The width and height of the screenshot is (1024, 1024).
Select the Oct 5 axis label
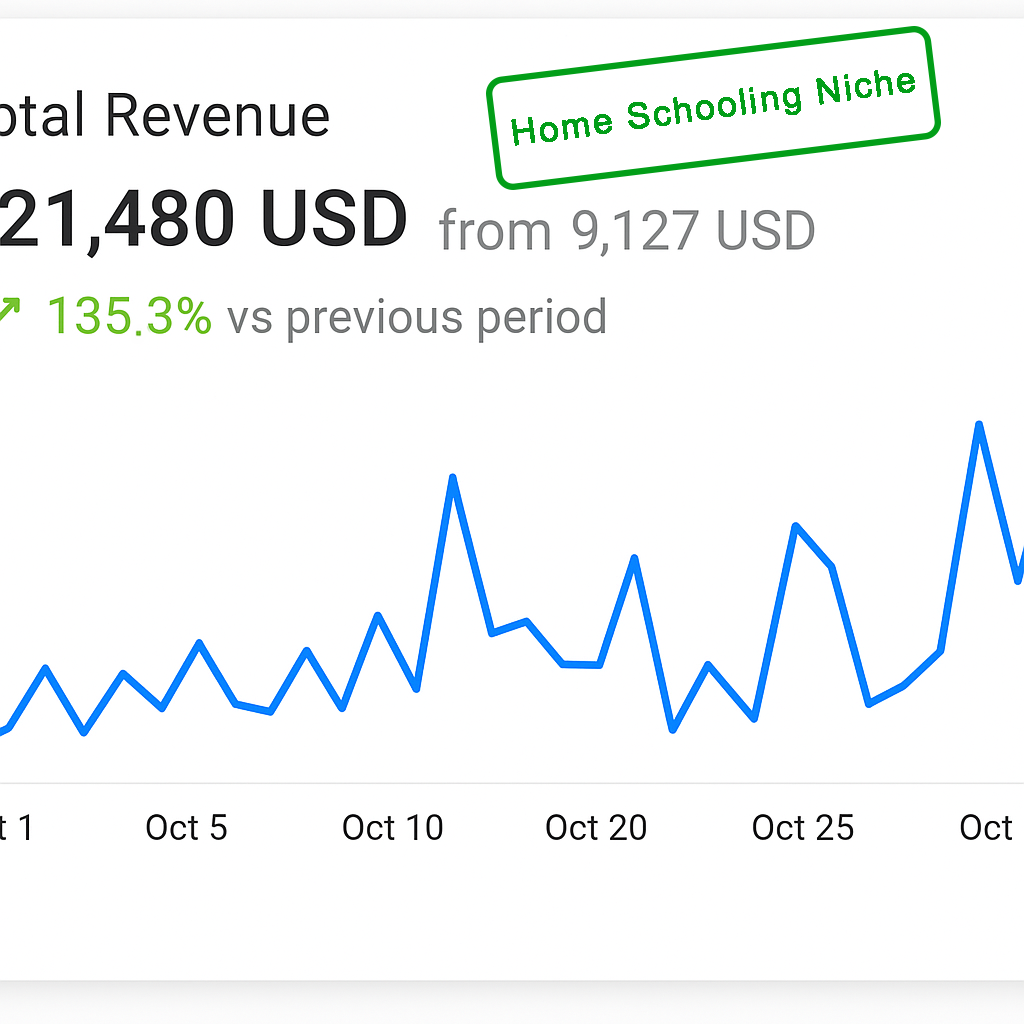(186, 828)
